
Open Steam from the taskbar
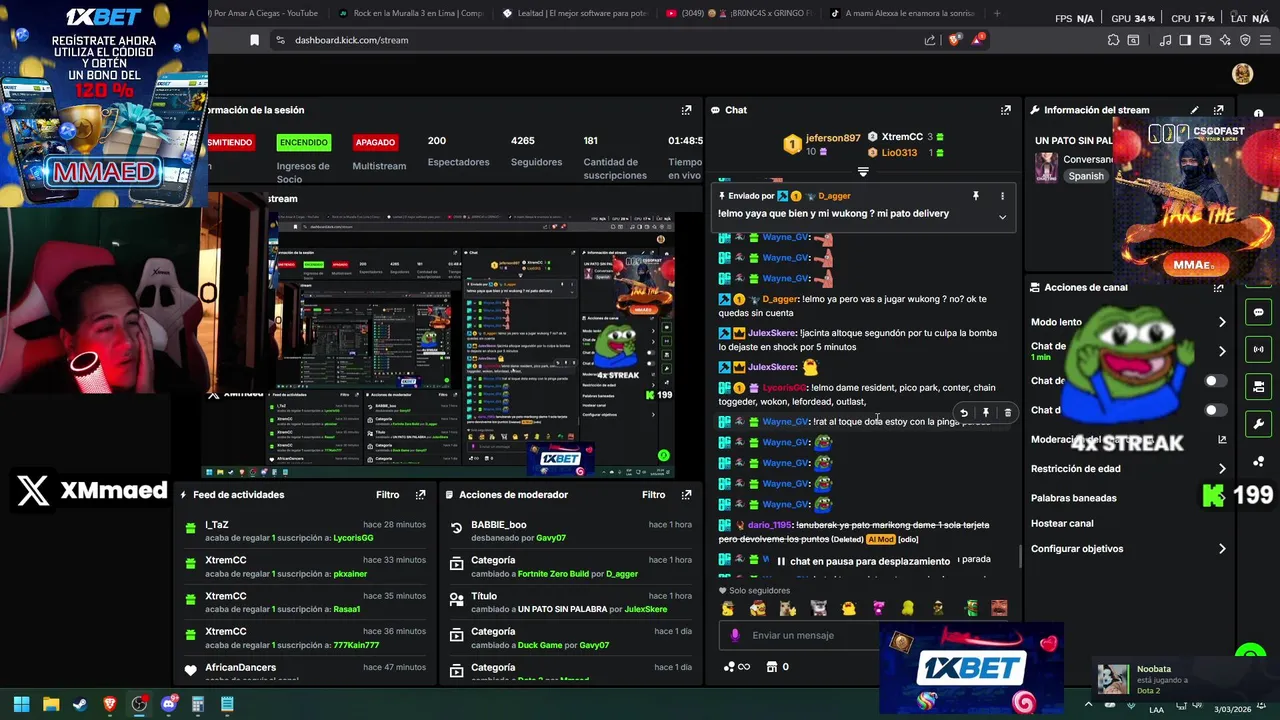click(80, 704)
